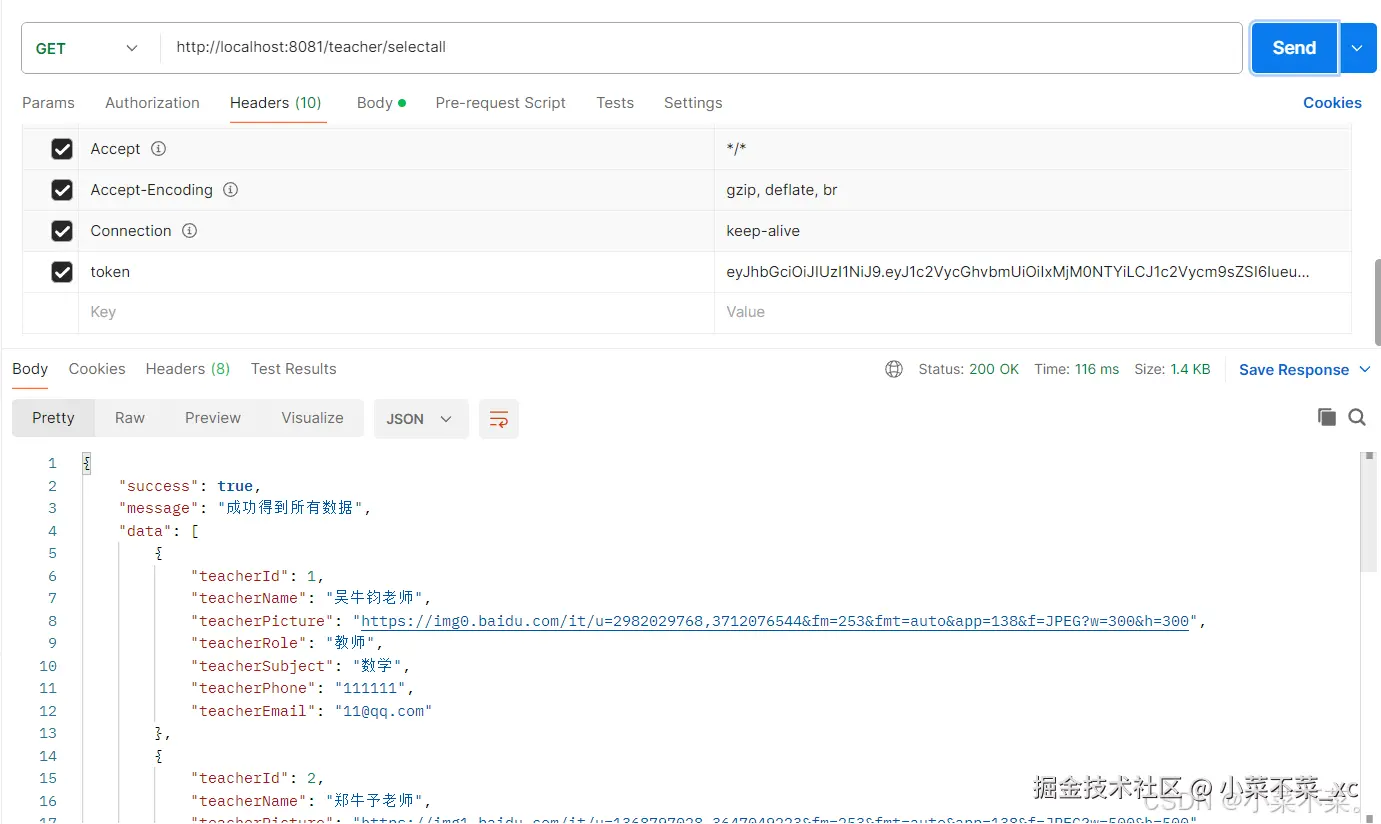Click the Accept-Encoding value gzip, deflate, br

782,190
